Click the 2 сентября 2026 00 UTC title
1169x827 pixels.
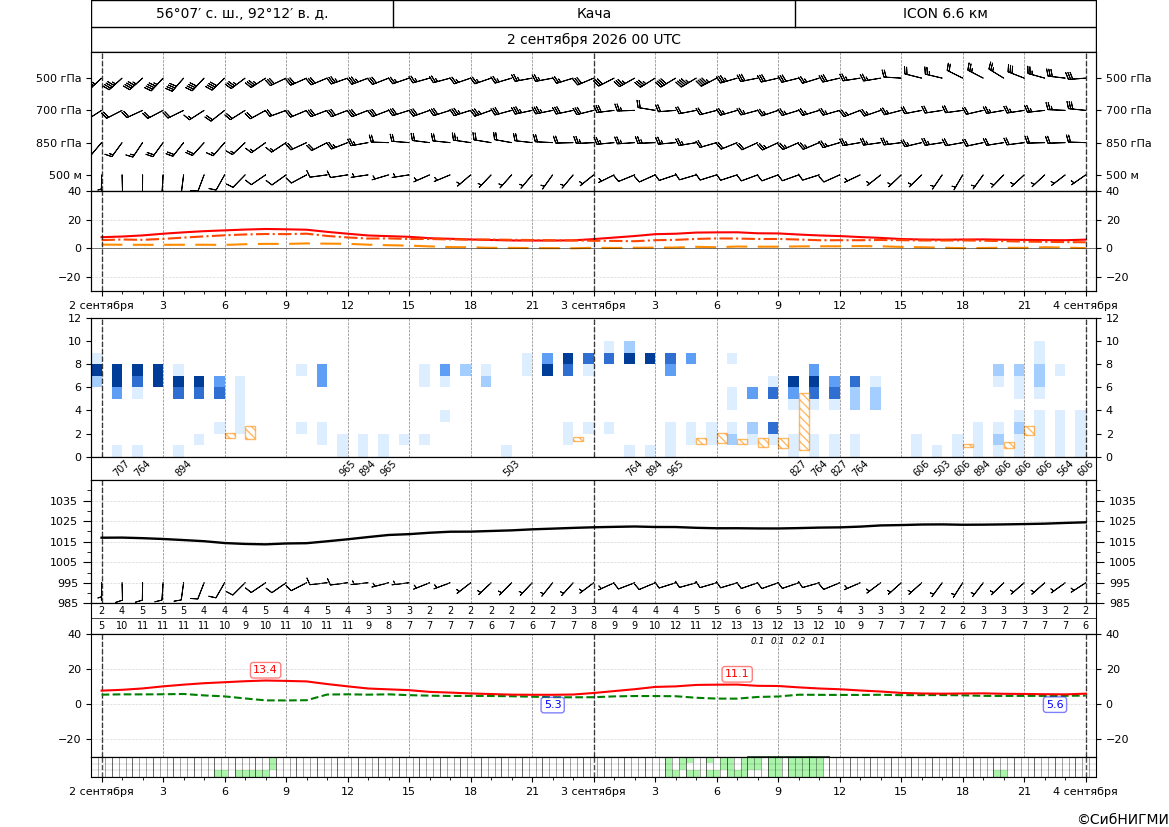click(x=593, y=40)
